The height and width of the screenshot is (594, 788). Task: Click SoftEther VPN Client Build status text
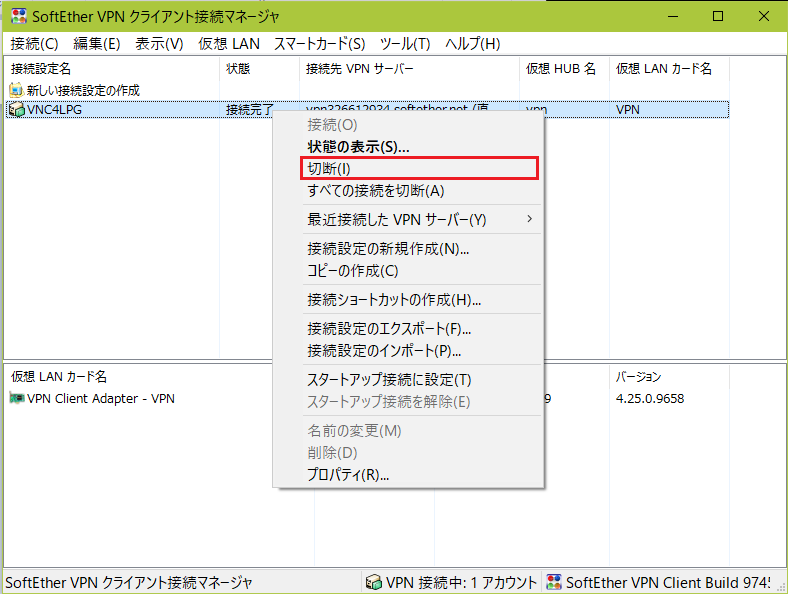[x=668, y=582]
